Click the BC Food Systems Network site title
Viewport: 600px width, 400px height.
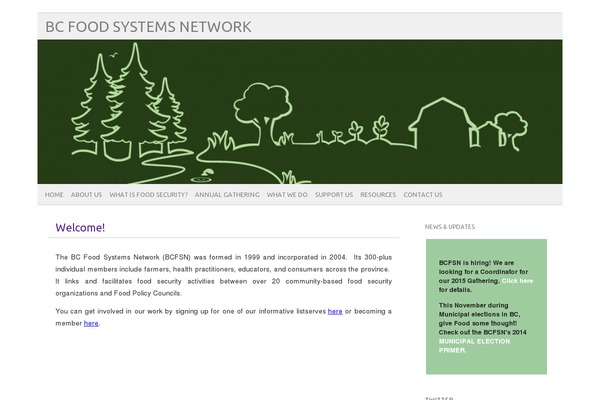(x=148, y=27)
